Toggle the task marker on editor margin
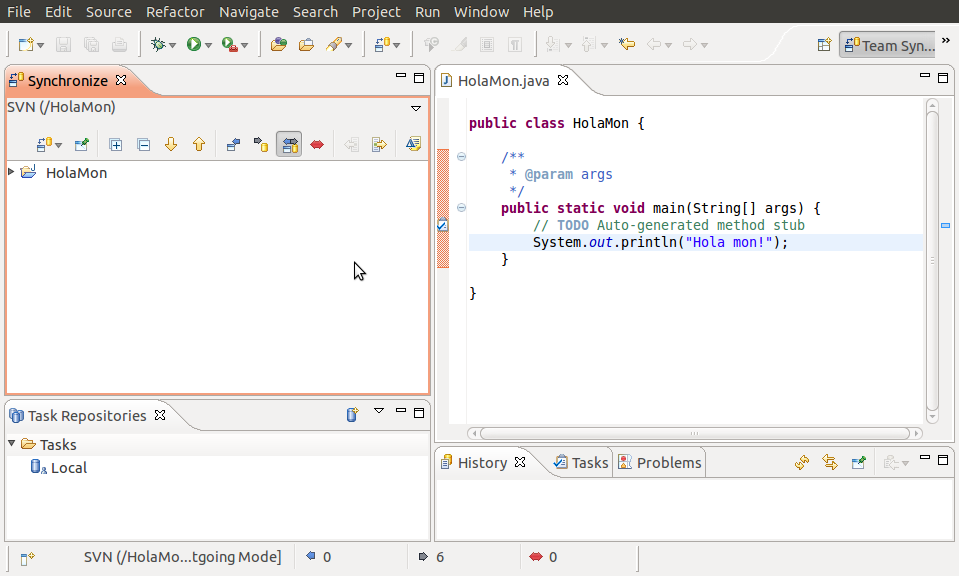Screen dimensions: 959x576 (x=442, y=226)
